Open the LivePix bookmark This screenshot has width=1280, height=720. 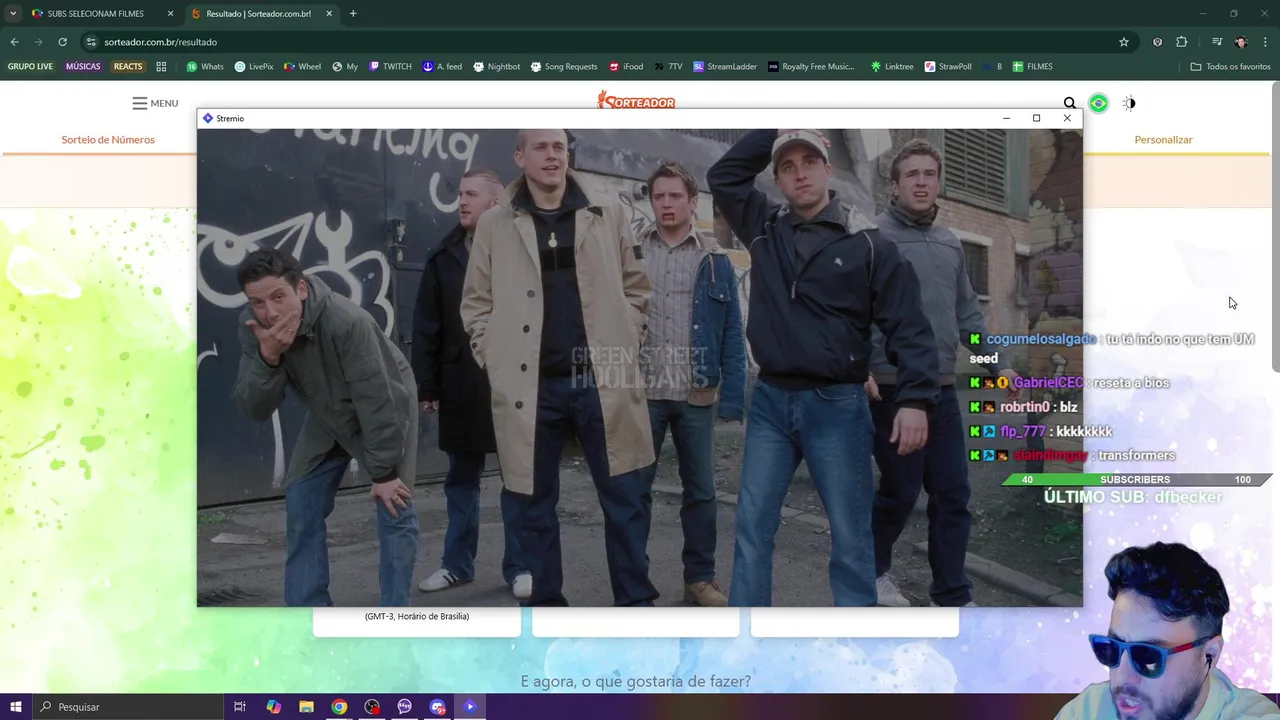pyautogui.click(x=254, y=67)
